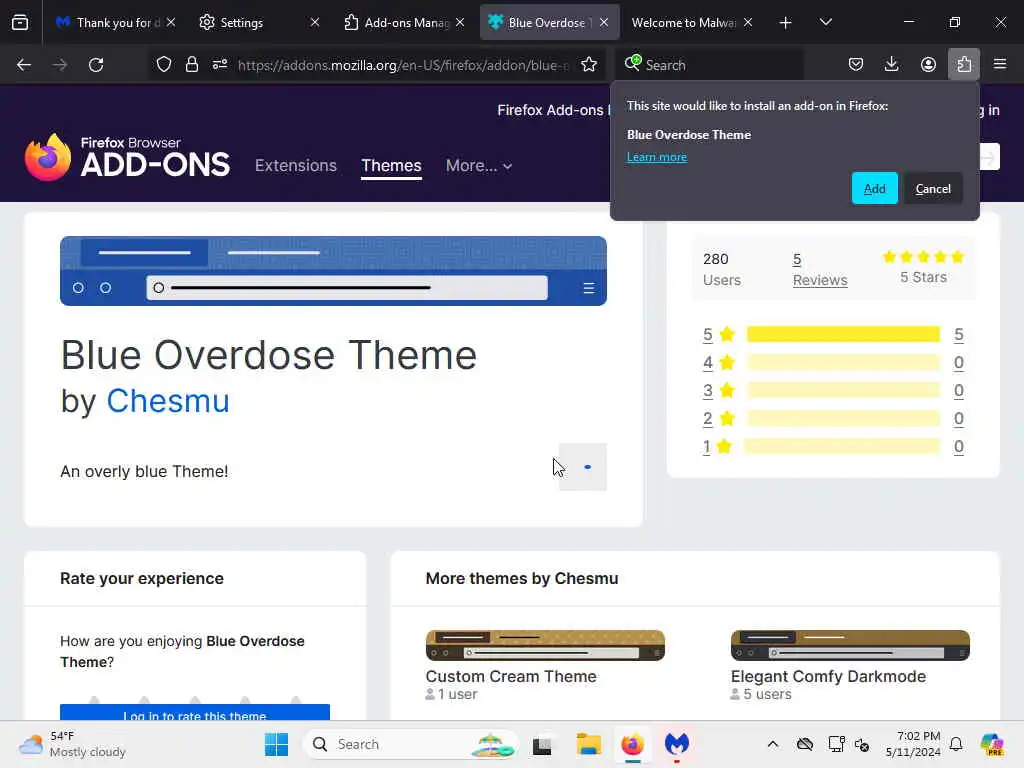This screenshot has height=768, width=1024.
Task: Open the Extensions puzzle icon
Action: pyautogui.click(x=964, y=65)
